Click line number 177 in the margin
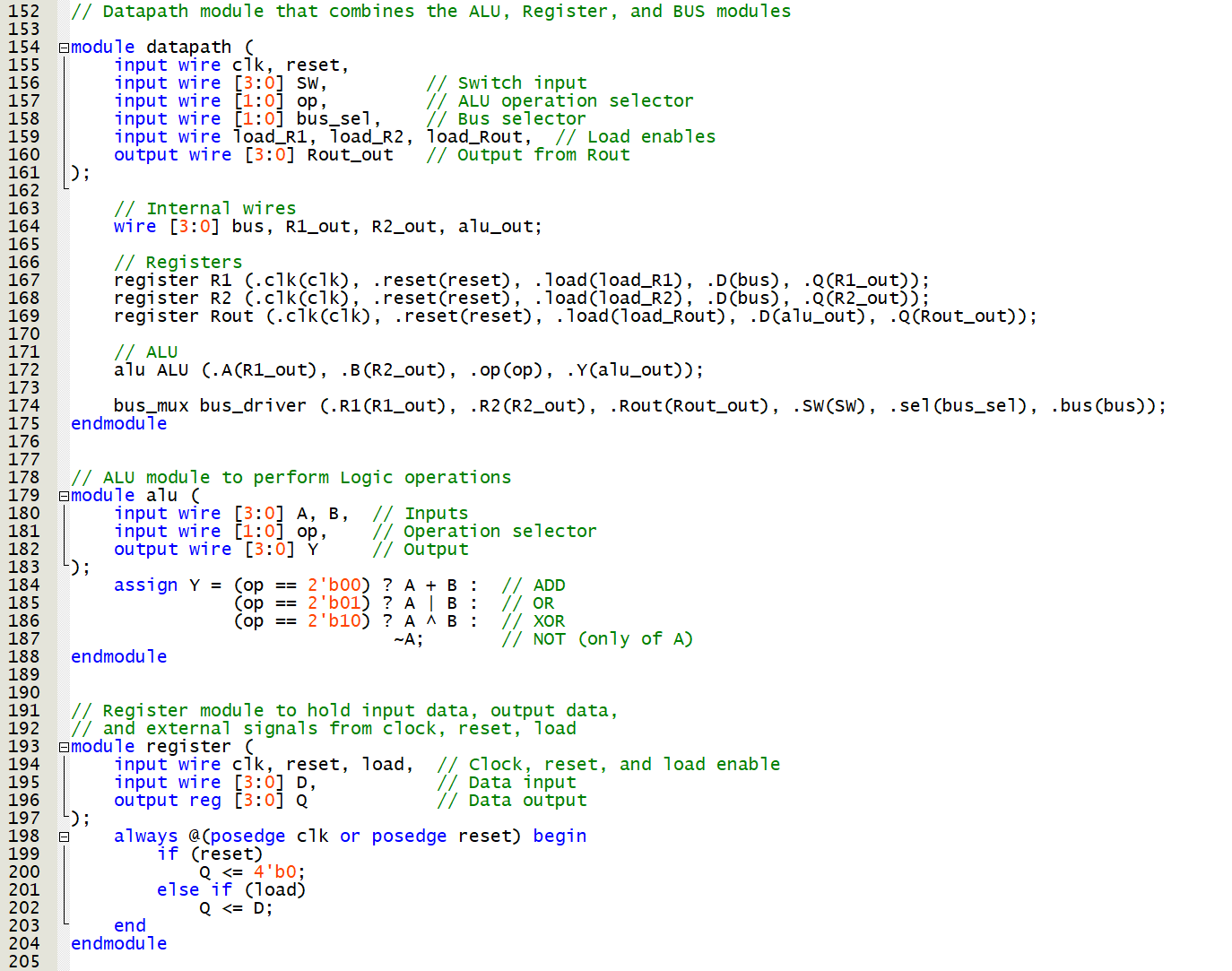The image size is (1232, 971). [24, 460]
